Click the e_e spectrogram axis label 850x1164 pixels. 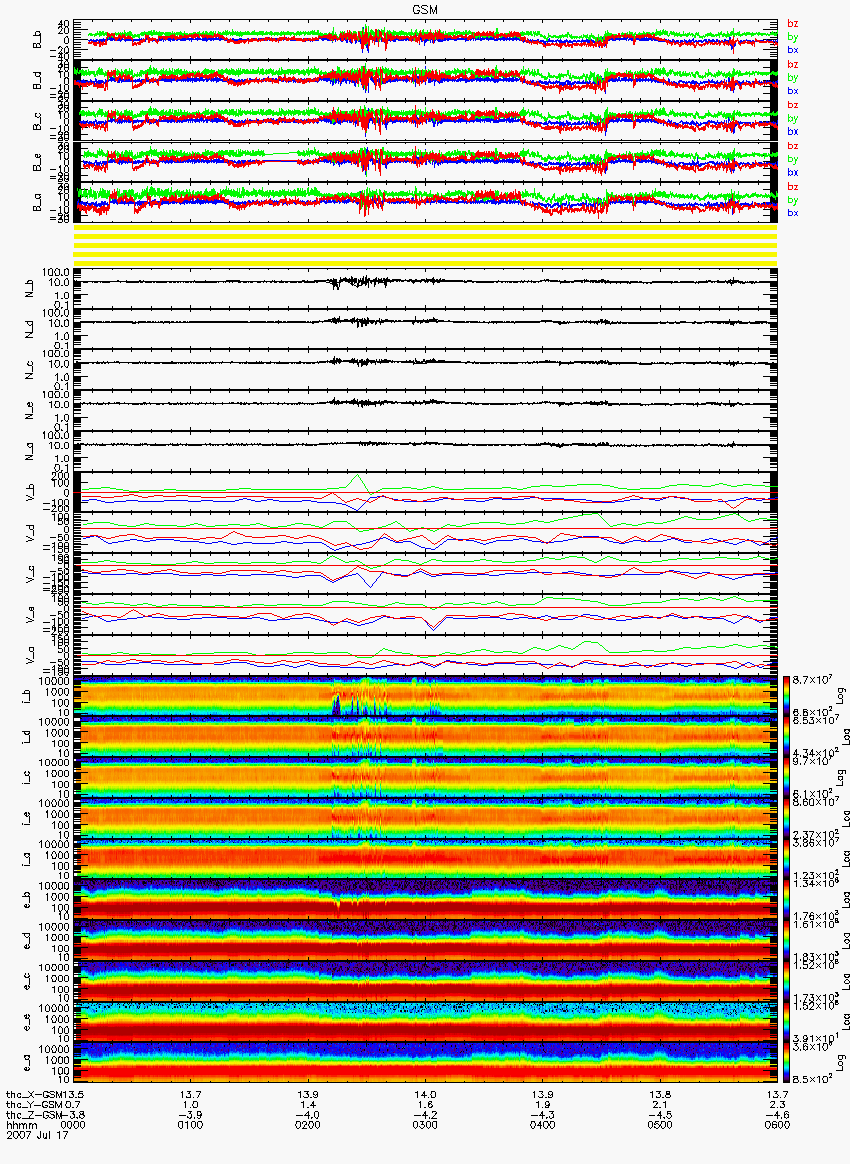click(27, 1024)
